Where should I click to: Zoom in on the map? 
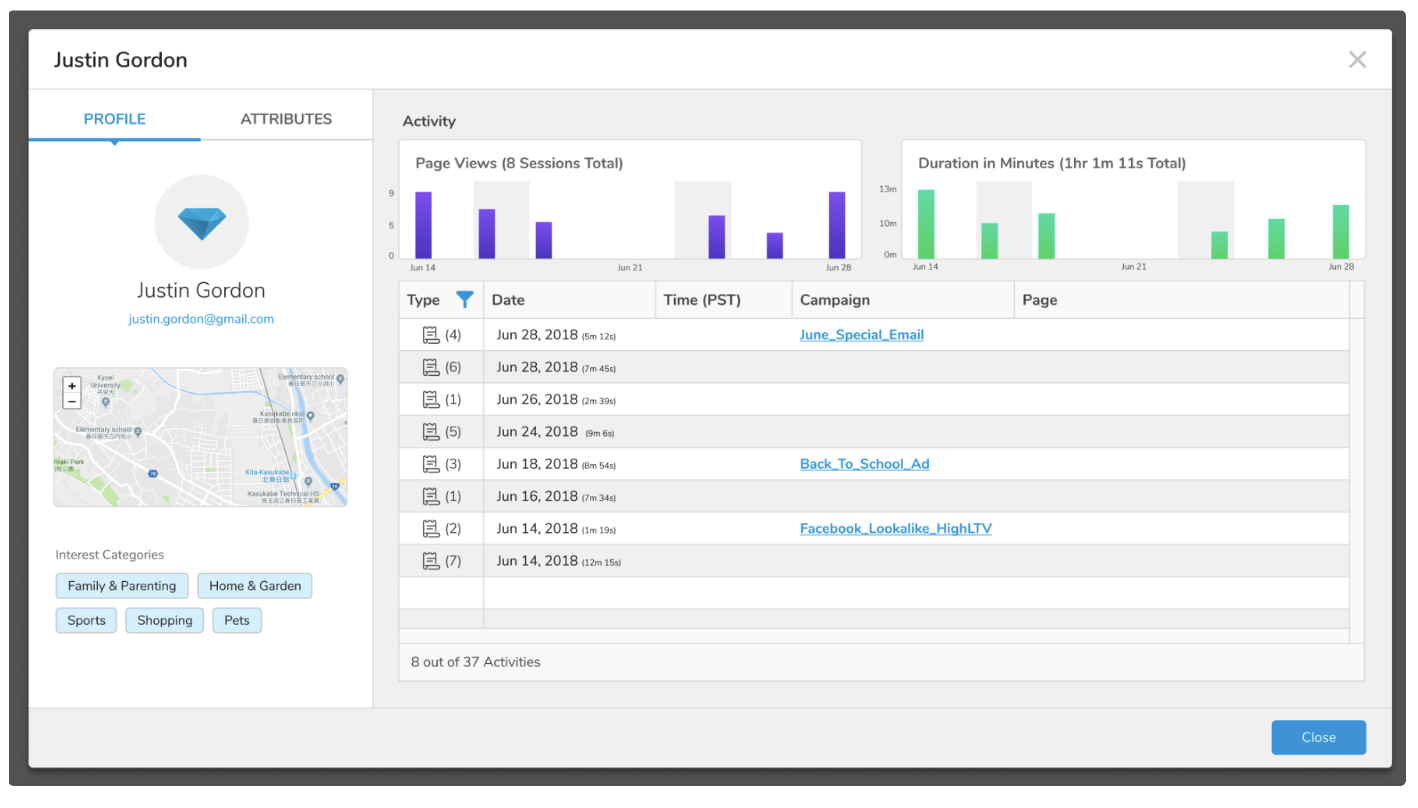tap(72, 386)
